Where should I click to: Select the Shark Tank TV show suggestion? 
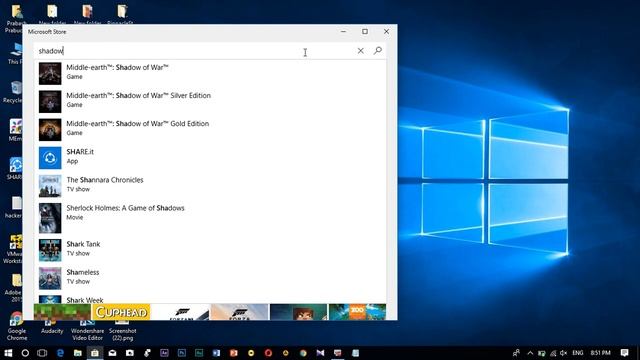pyautogui.click(x=210, y=250)
